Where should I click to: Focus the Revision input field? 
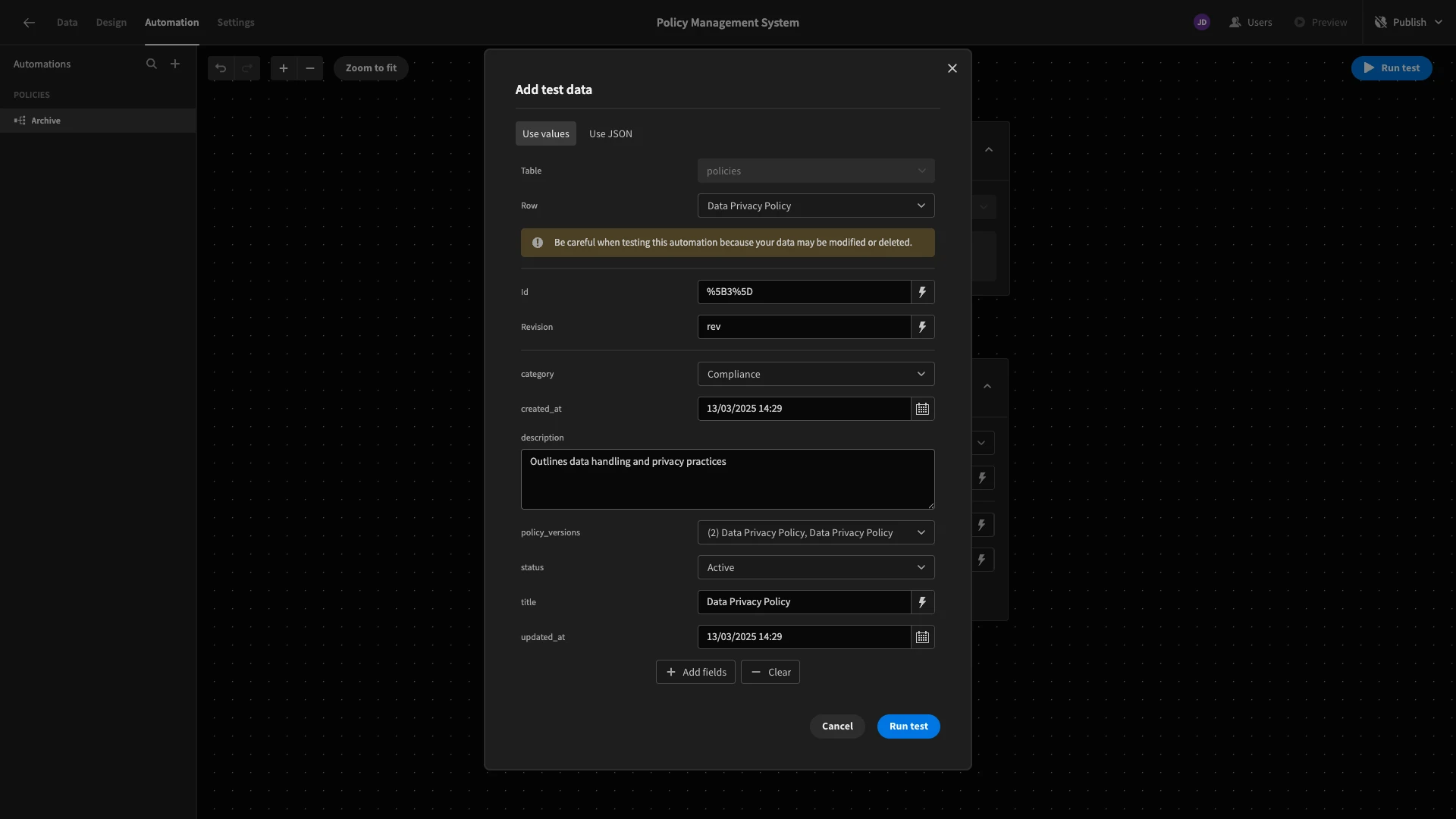[804, 327]
